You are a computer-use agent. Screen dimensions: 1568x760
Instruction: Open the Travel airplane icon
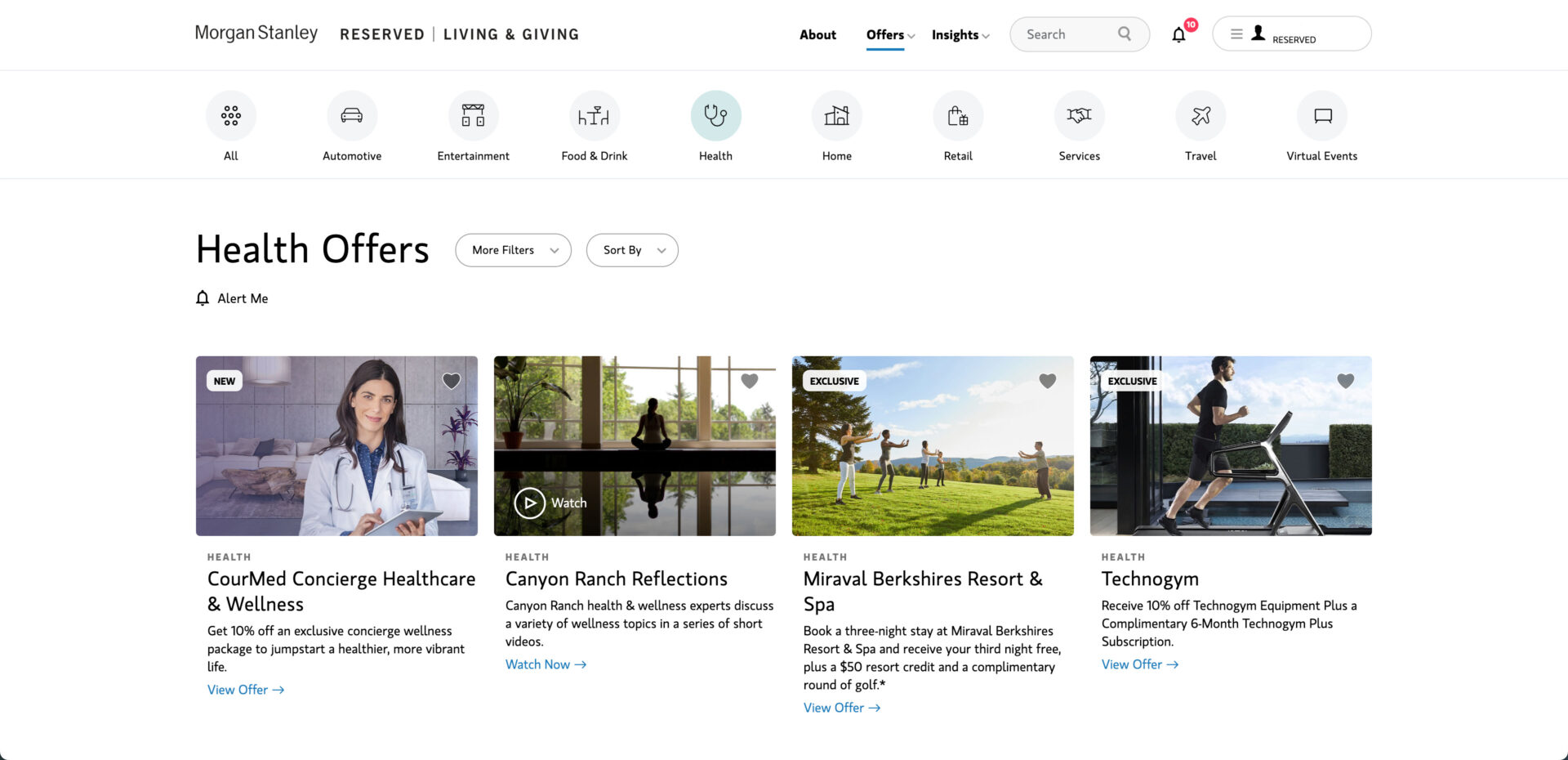(1200, 116)
